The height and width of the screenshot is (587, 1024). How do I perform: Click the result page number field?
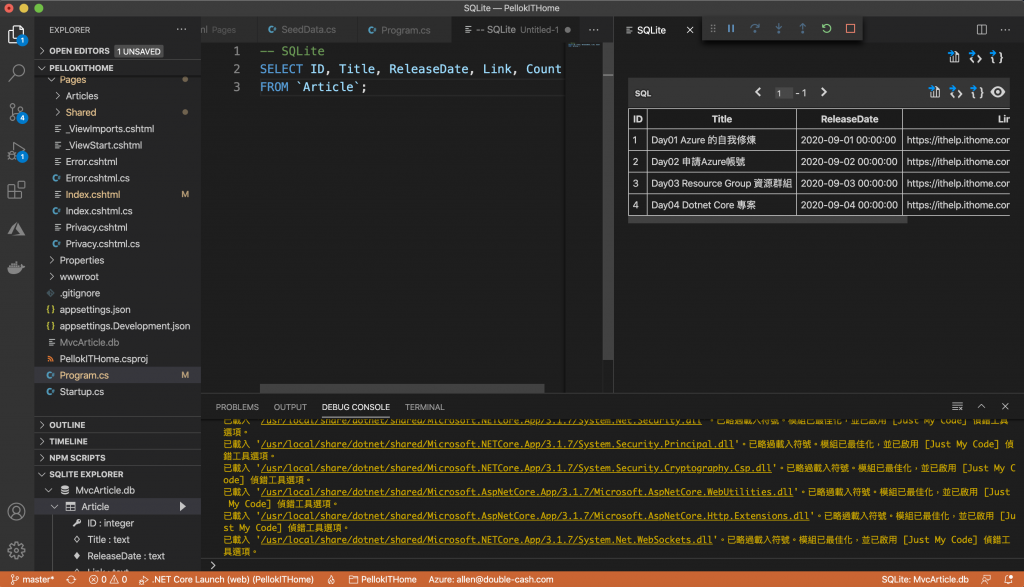pos(782,93)
